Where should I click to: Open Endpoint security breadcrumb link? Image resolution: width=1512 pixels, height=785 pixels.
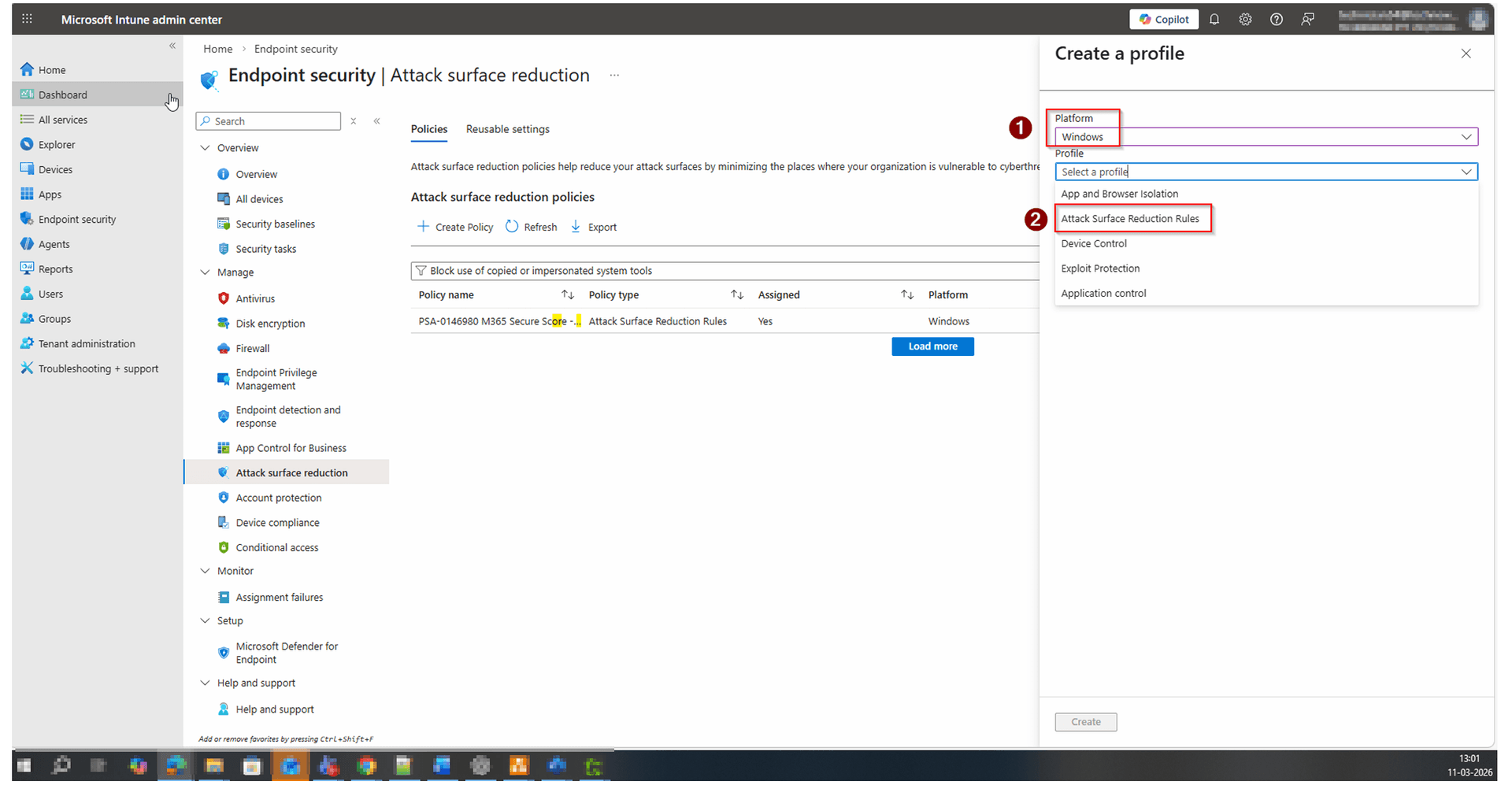(296, 49)
